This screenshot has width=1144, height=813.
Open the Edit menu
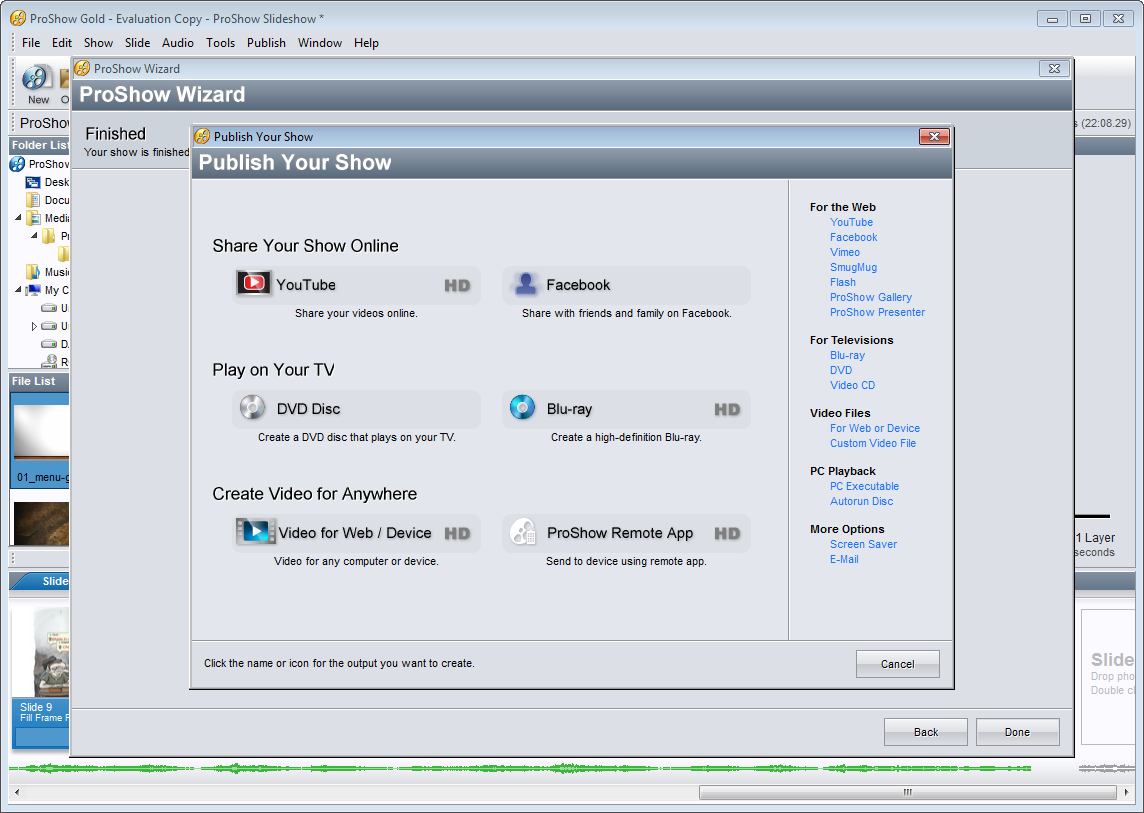coord(62,43)
